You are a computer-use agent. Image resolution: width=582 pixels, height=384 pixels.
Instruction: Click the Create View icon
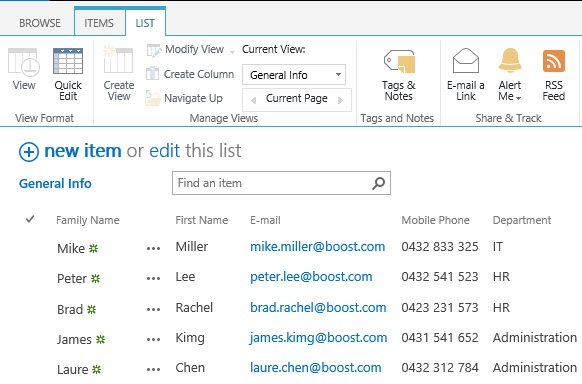coord(118,60)
